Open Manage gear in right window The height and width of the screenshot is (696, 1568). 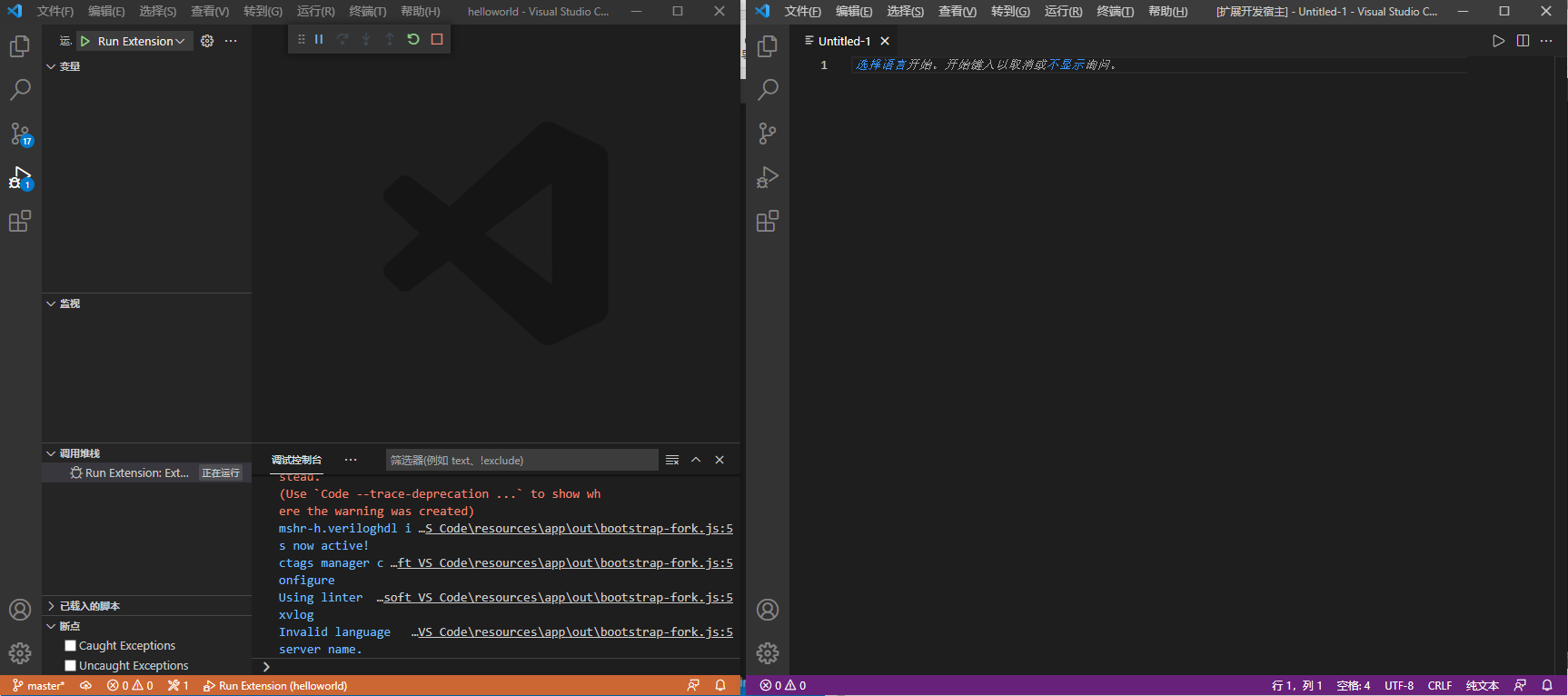tap(768, 653)
